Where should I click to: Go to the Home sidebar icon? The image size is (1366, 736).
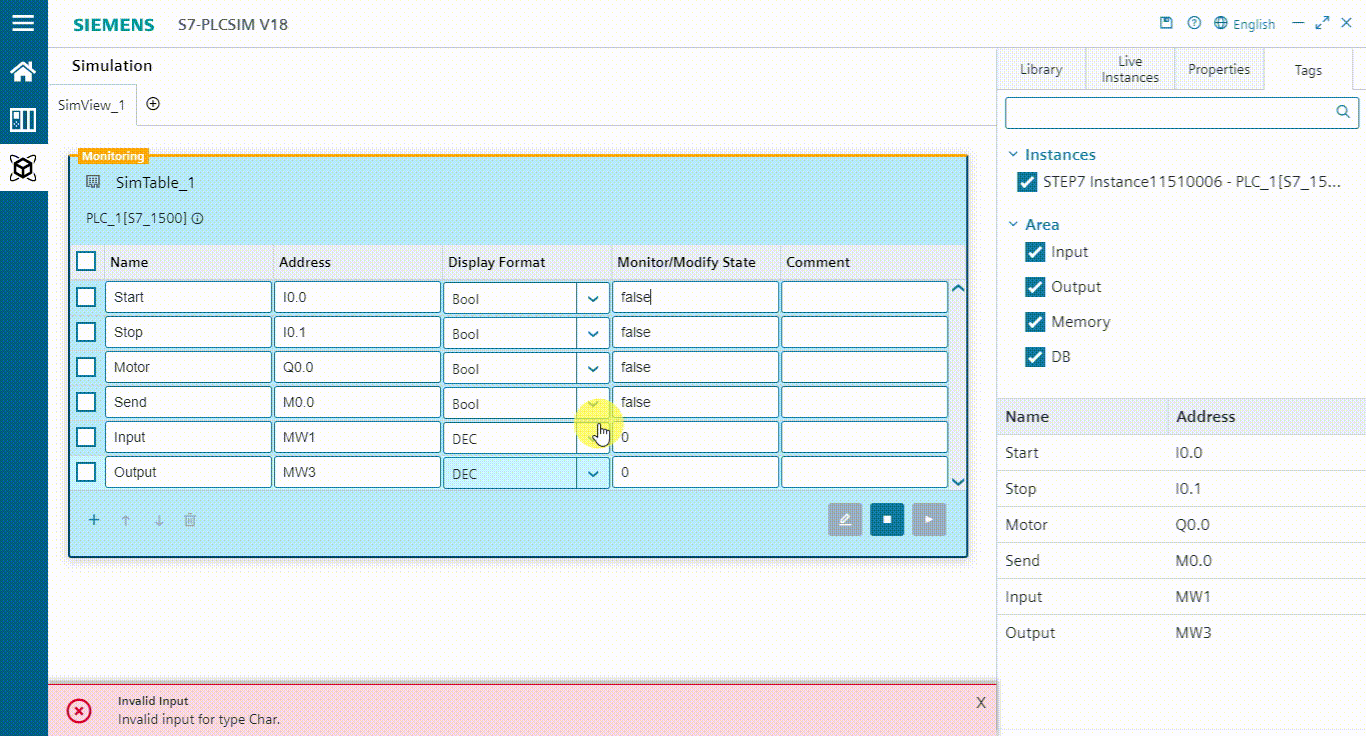23,71
